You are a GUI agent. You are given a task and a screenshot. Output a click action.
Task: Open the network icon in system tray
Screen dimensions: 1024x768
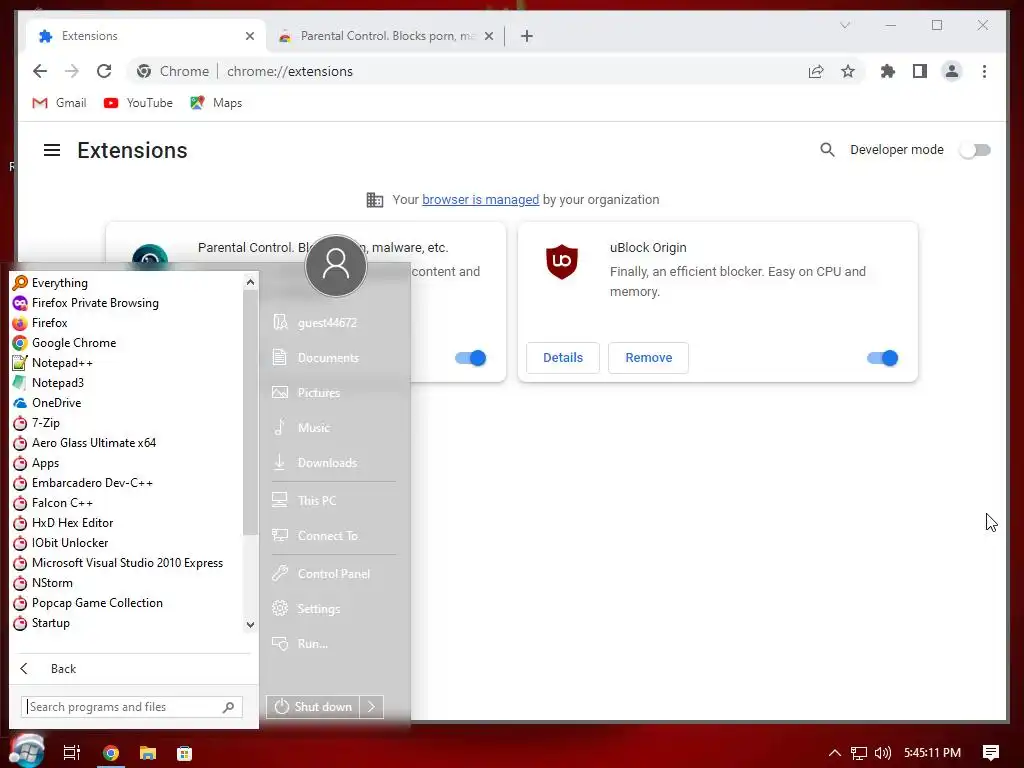[859, 753]
